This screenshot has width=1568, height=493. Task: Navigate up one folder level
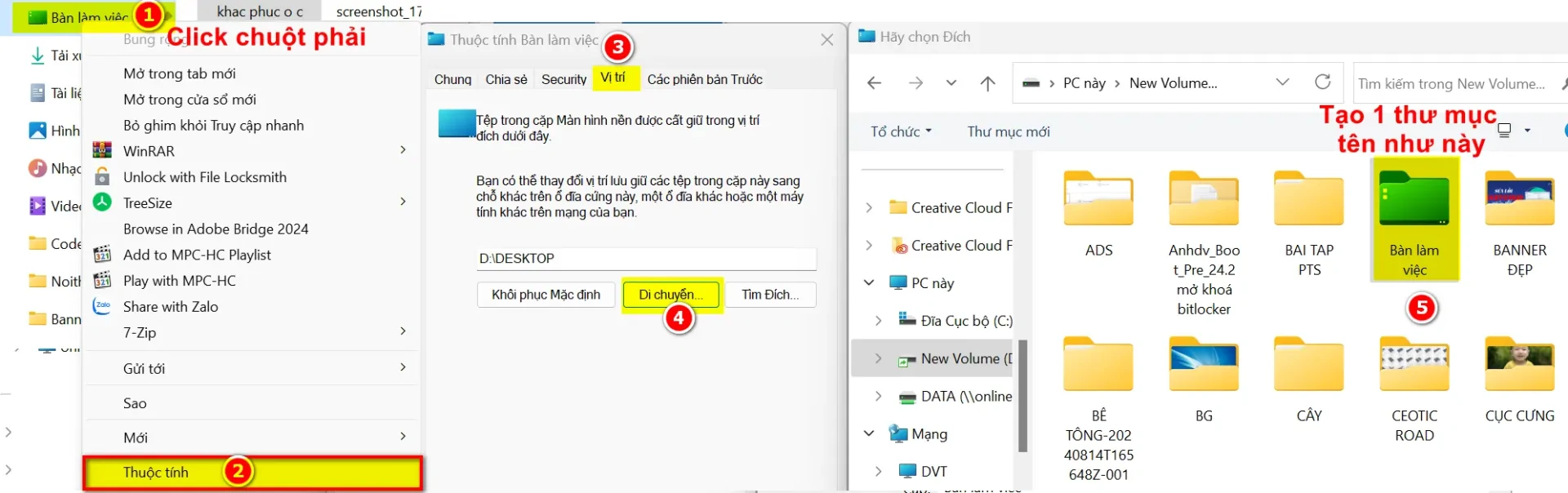pos(987,83)
